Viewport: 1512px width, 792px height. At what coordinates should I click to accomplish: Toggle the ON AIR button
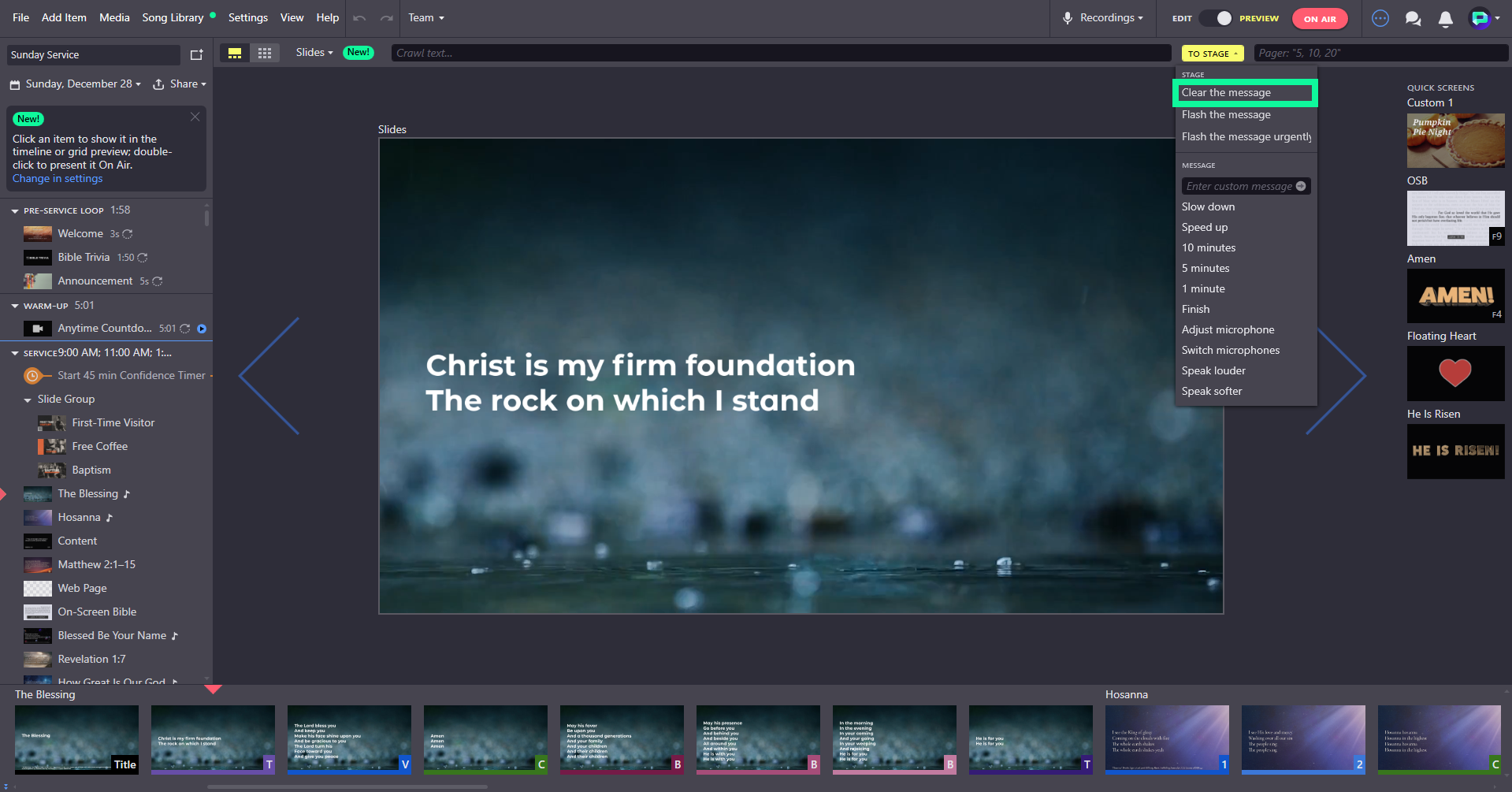pos(1320,19)
